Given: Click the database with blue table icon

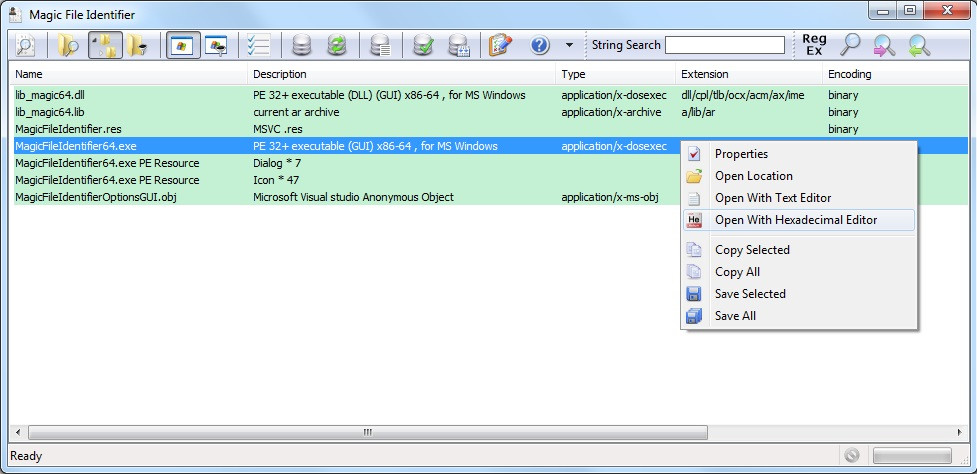Looking at the screenshot, I should 459,45.
